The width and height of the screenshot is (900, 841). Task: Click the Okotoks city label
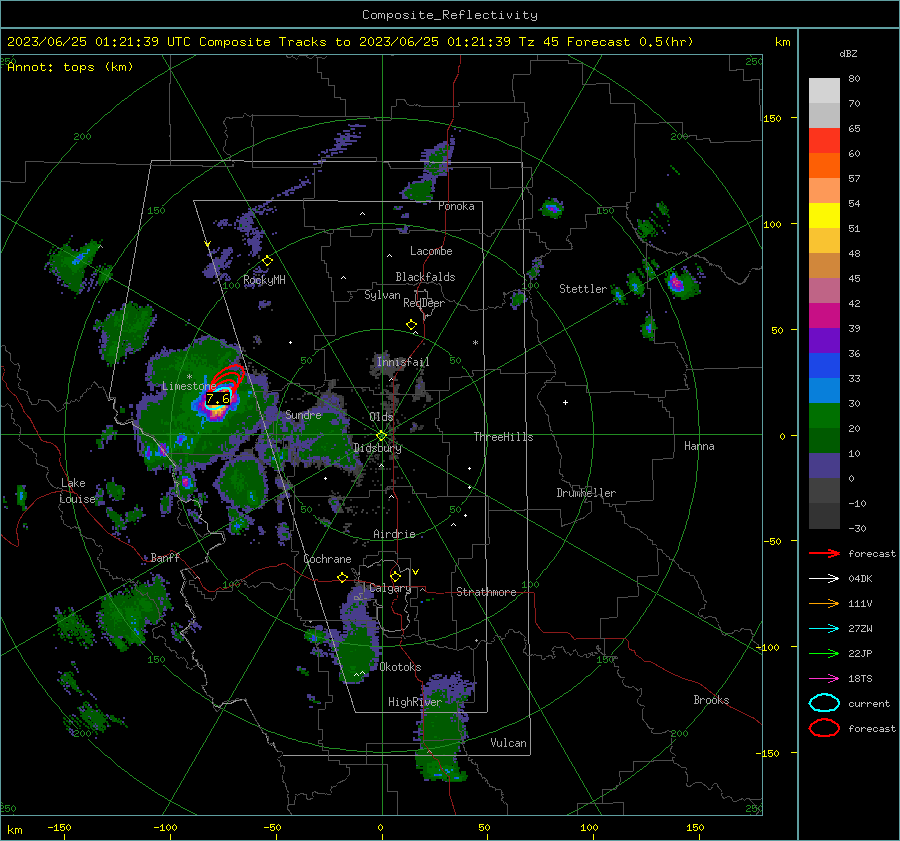click(400, 667)
